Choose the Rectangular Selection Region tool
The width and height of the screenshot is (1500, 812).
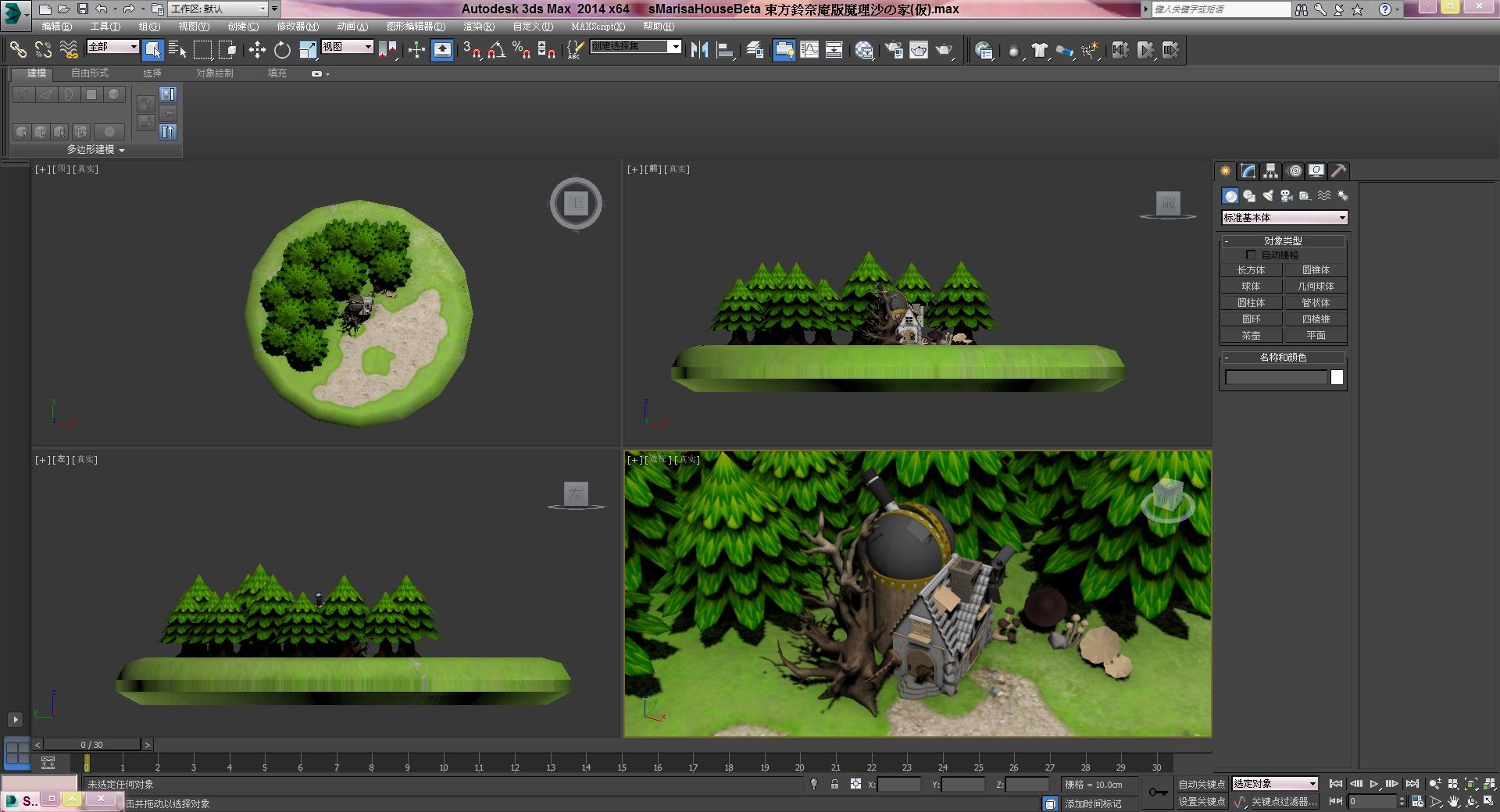coord(202,50)
